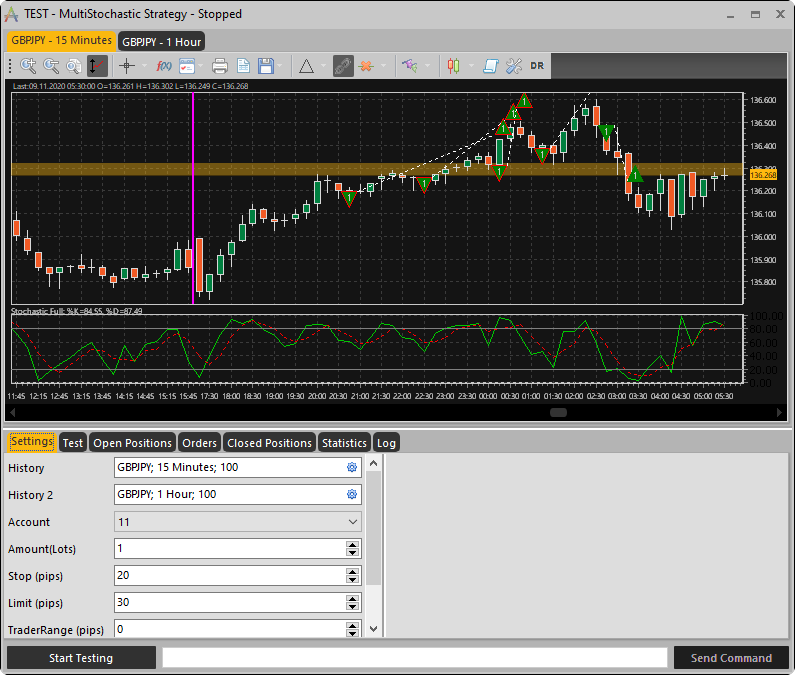Click the zoom out magnifier icon

point(51,65)
